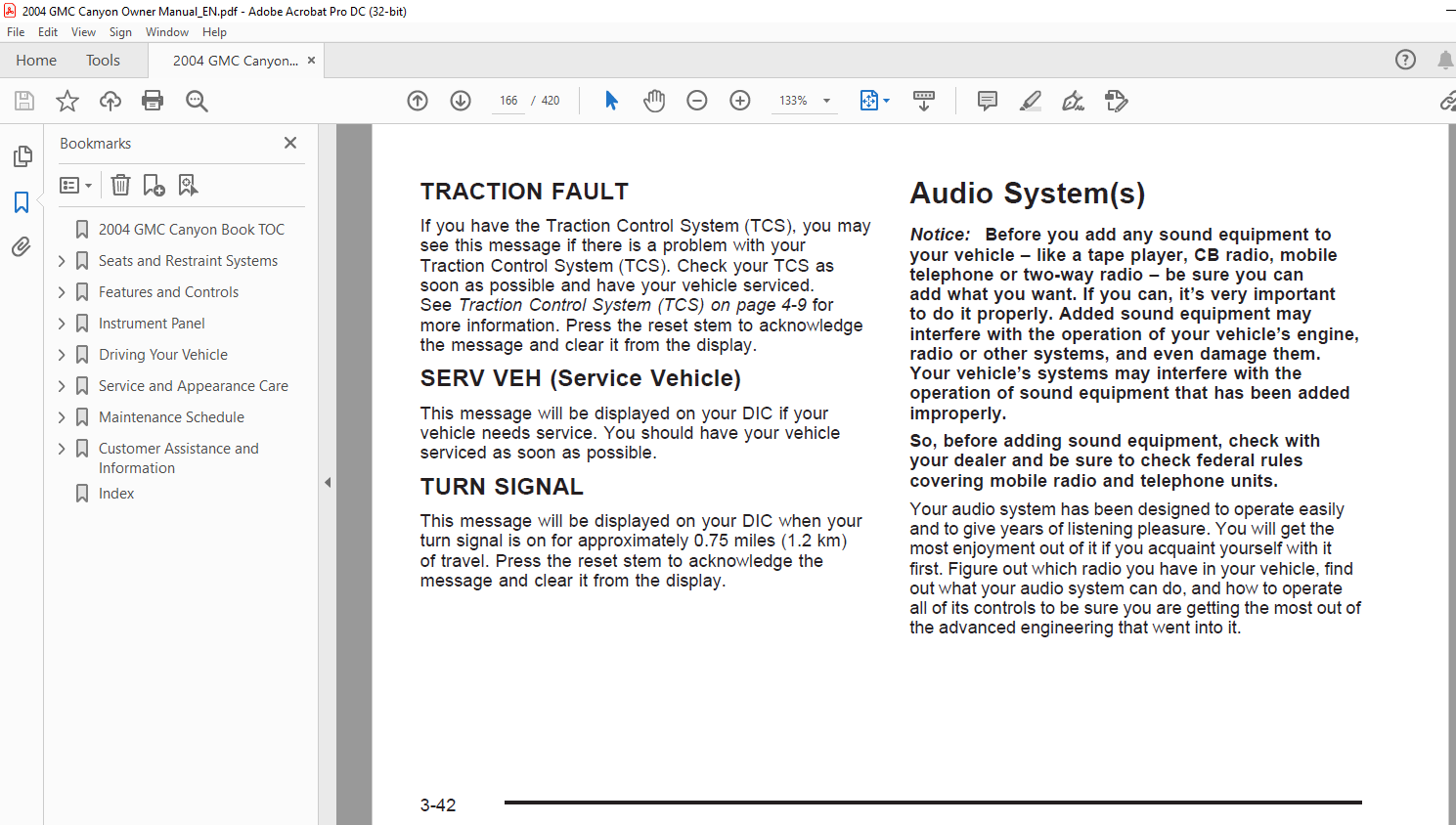Open the find text search tool

point(197,101)
